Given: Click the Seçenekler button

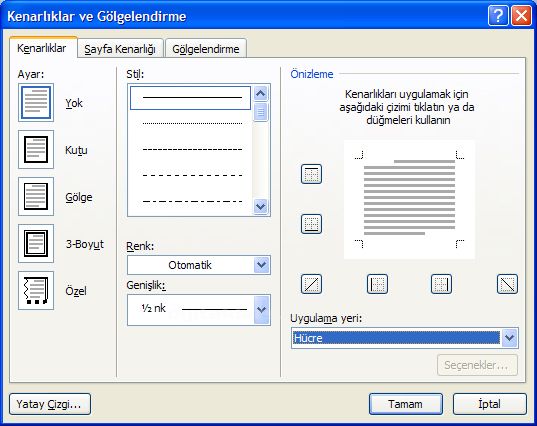Looking at the screenshot, I should [477, 365].
